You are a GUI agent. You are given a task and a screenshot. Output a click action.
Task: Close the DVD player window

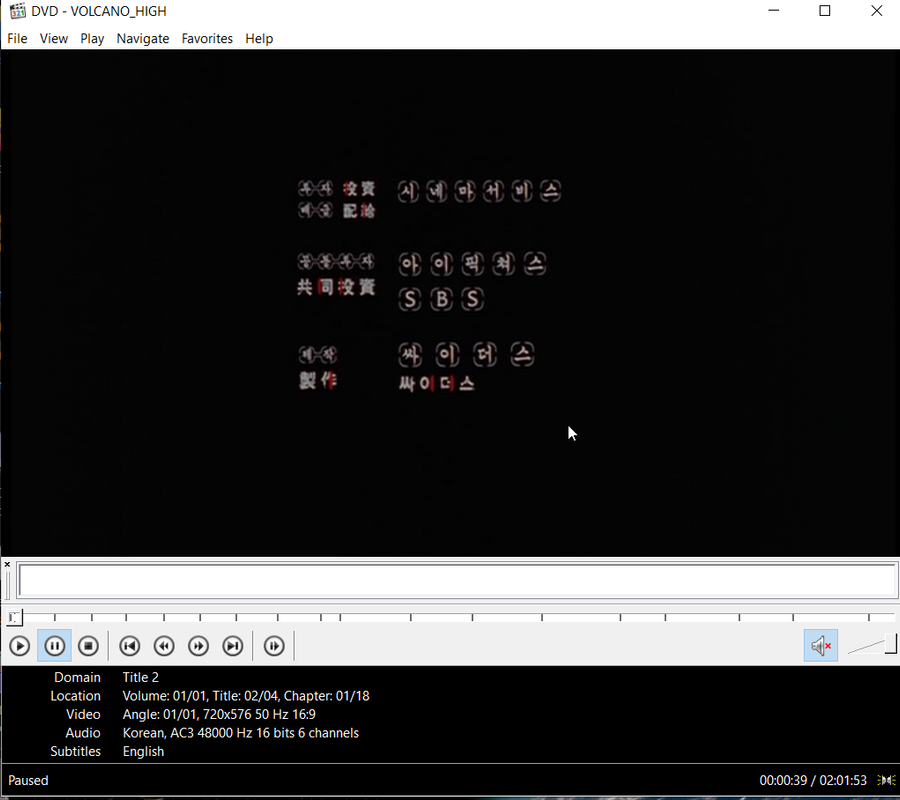[876, 11]
